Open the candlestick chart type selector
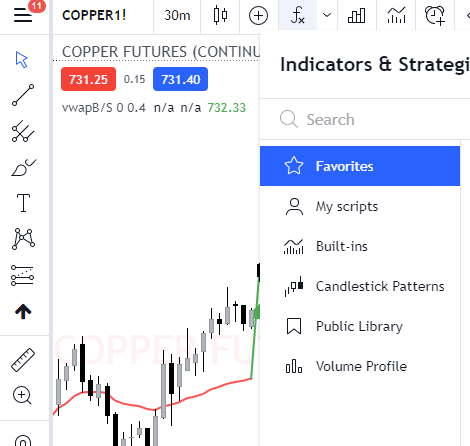This screenshot has height=446, width=470. (x=220, y=15)
